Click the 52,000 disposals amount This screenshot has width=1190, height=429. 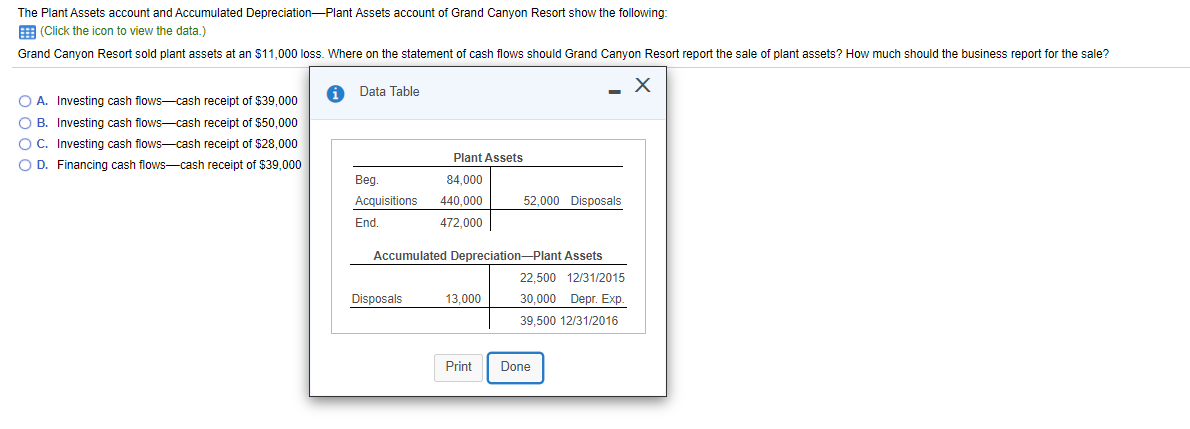[x=542, y=200]
